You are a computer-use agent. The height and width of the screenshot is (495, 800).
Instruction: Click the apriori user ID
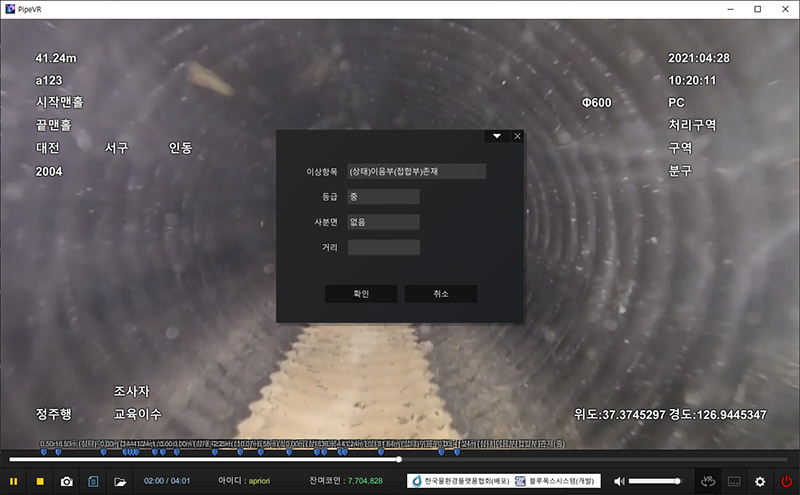(x=259, y=481)
